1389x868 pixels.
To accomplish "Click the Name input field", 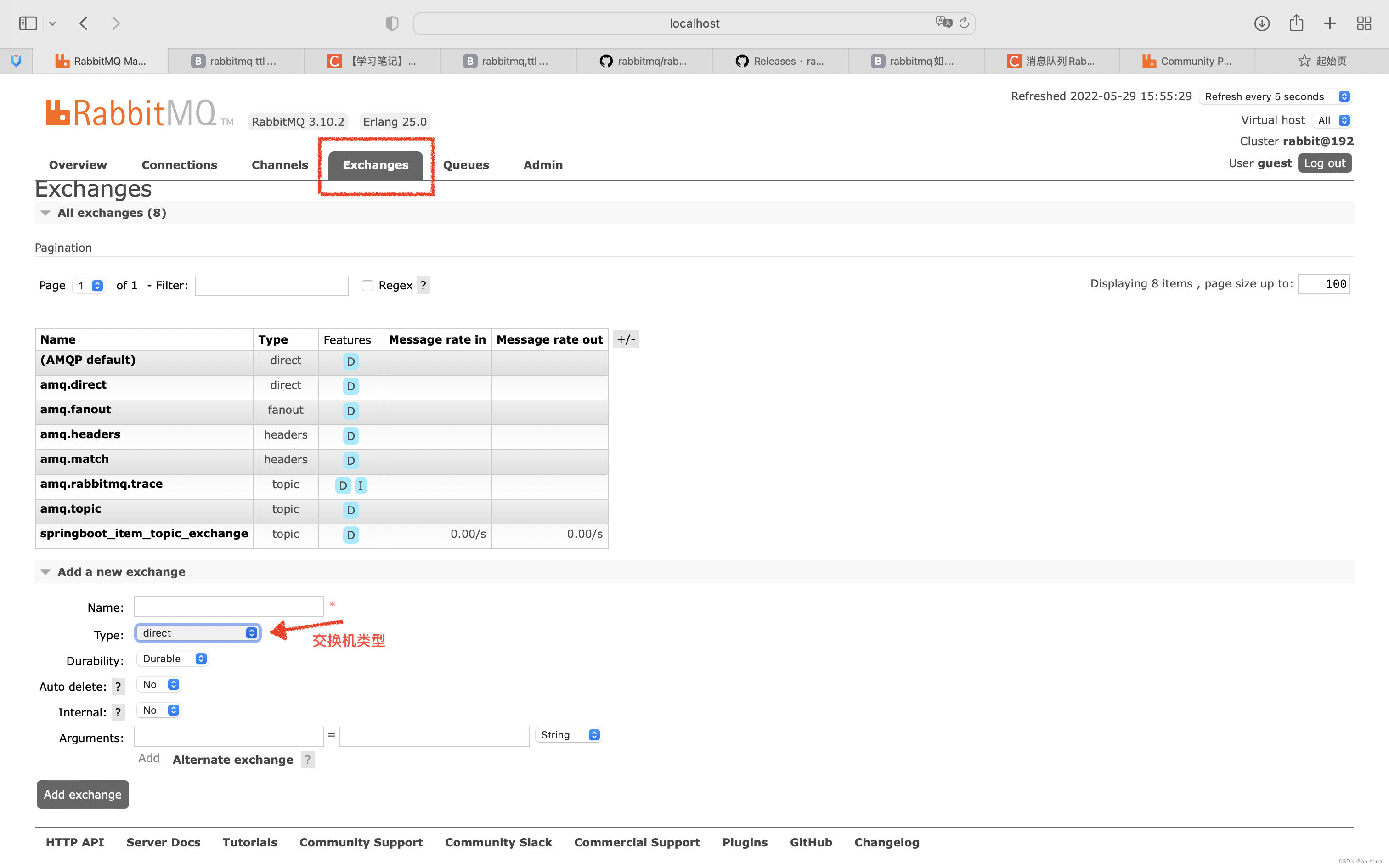I will point(229,607).
